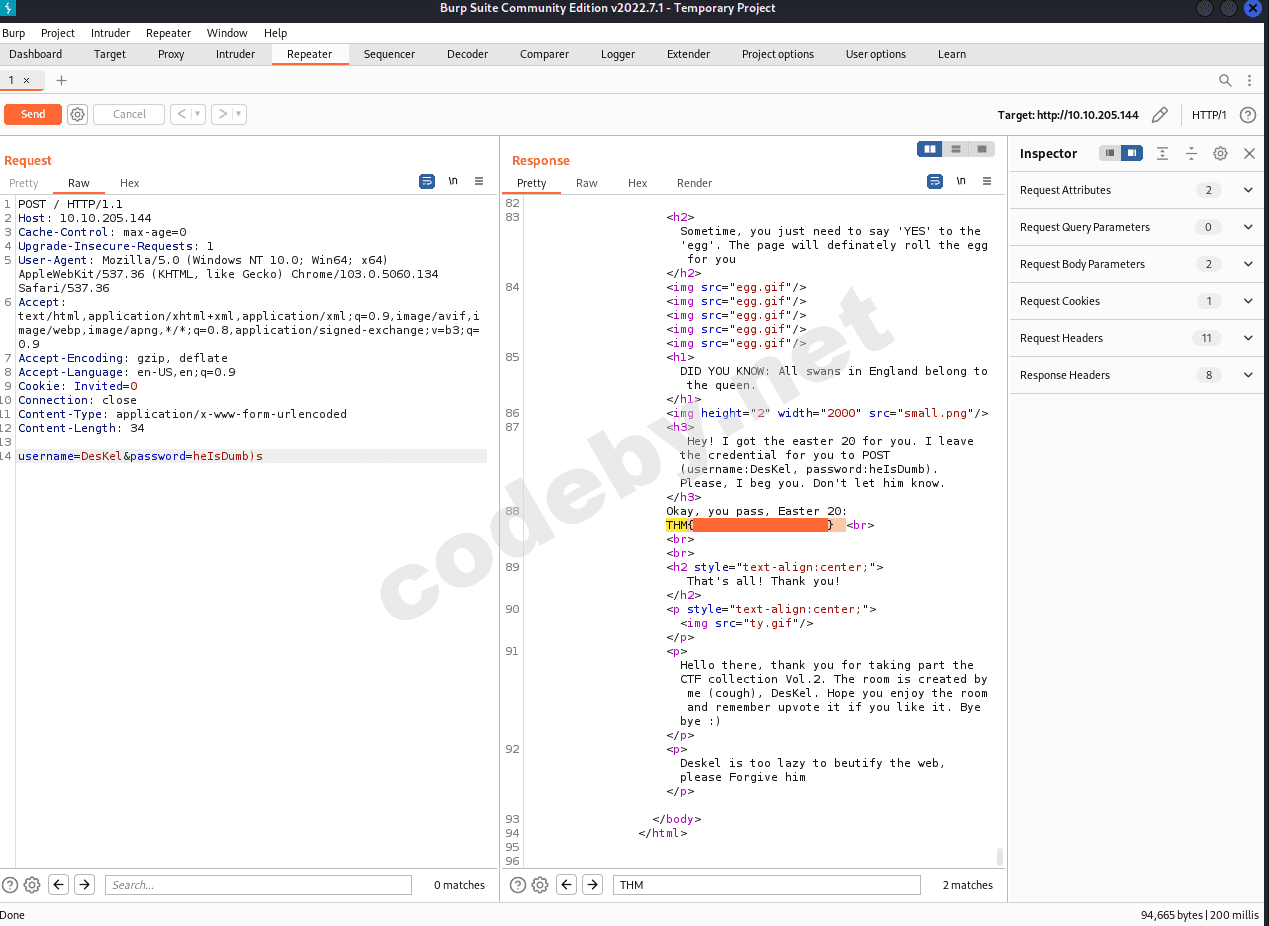Select the Render response view tab
This screenshot has height=926, width=1269.
coord(694,183)
